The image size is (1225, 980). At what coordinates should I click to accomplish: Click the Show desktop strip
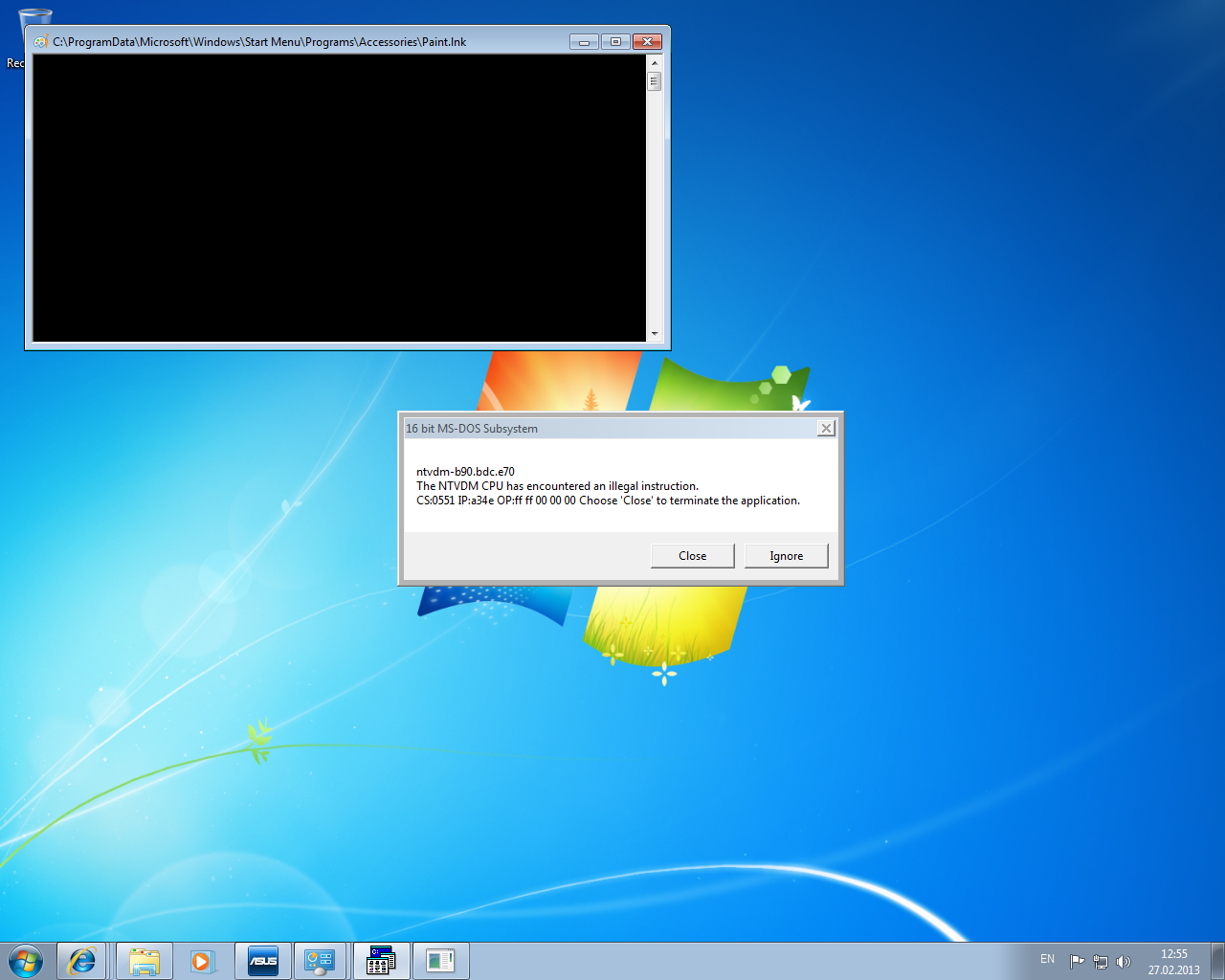click(1217, 961)
